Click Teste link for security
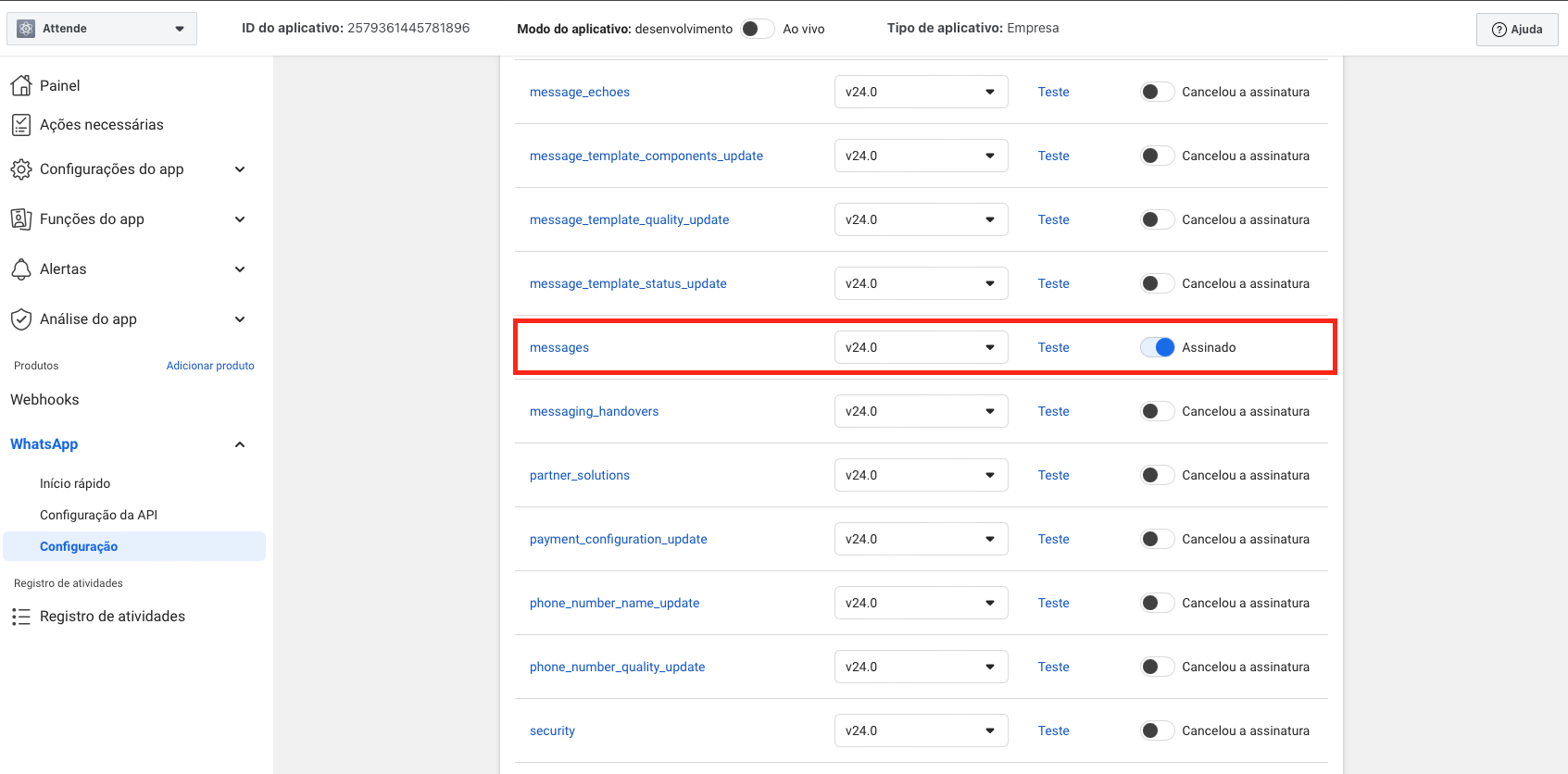This screenshot has width=1568, height=774. [x=1053, y=730]
